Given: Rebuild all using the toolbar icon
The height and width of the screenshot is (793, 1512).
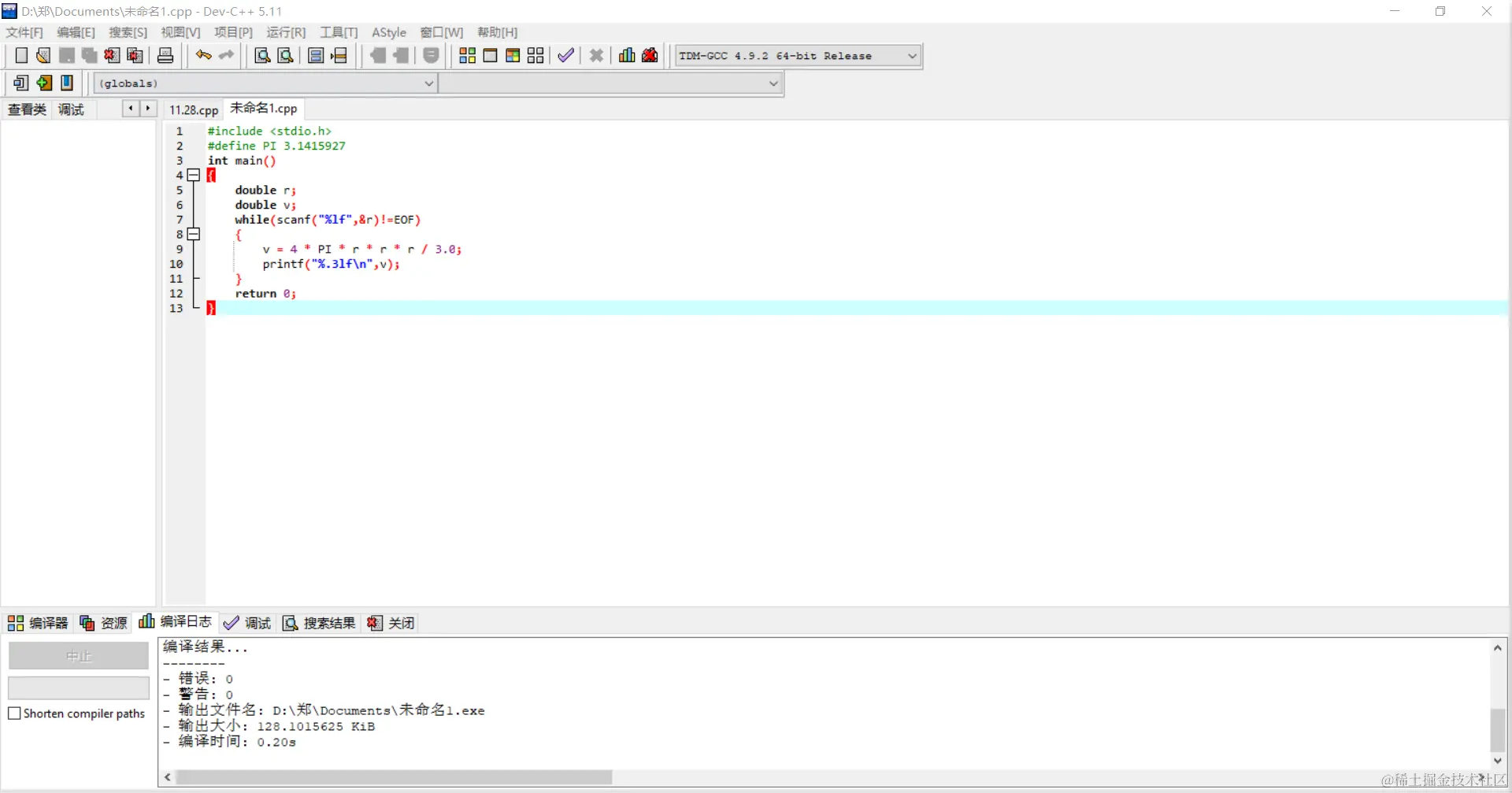Looking at the screenshot, I should (x=535, y=55).
